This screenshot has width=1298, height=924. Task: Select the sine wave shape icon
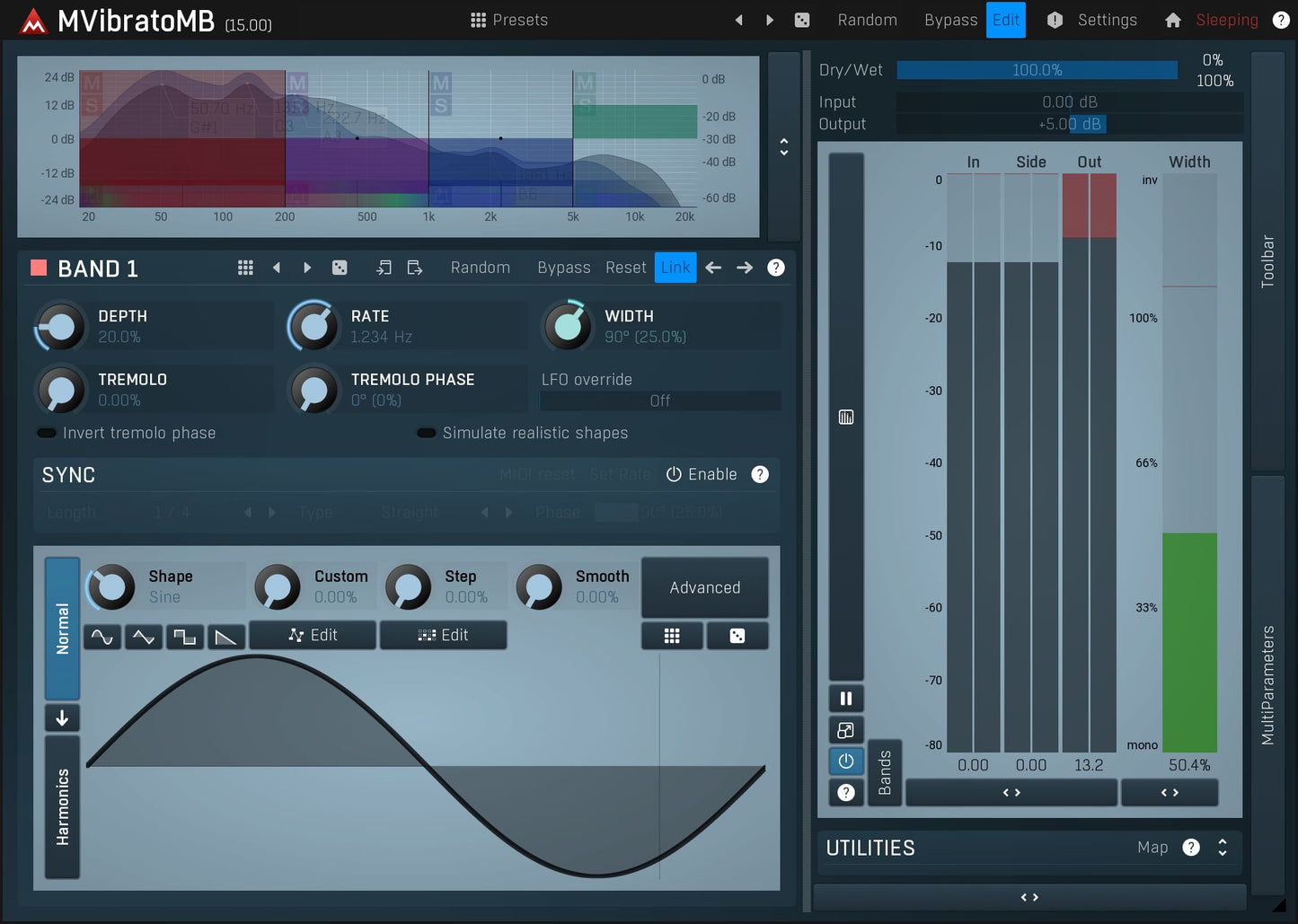(x=102, y=637)
